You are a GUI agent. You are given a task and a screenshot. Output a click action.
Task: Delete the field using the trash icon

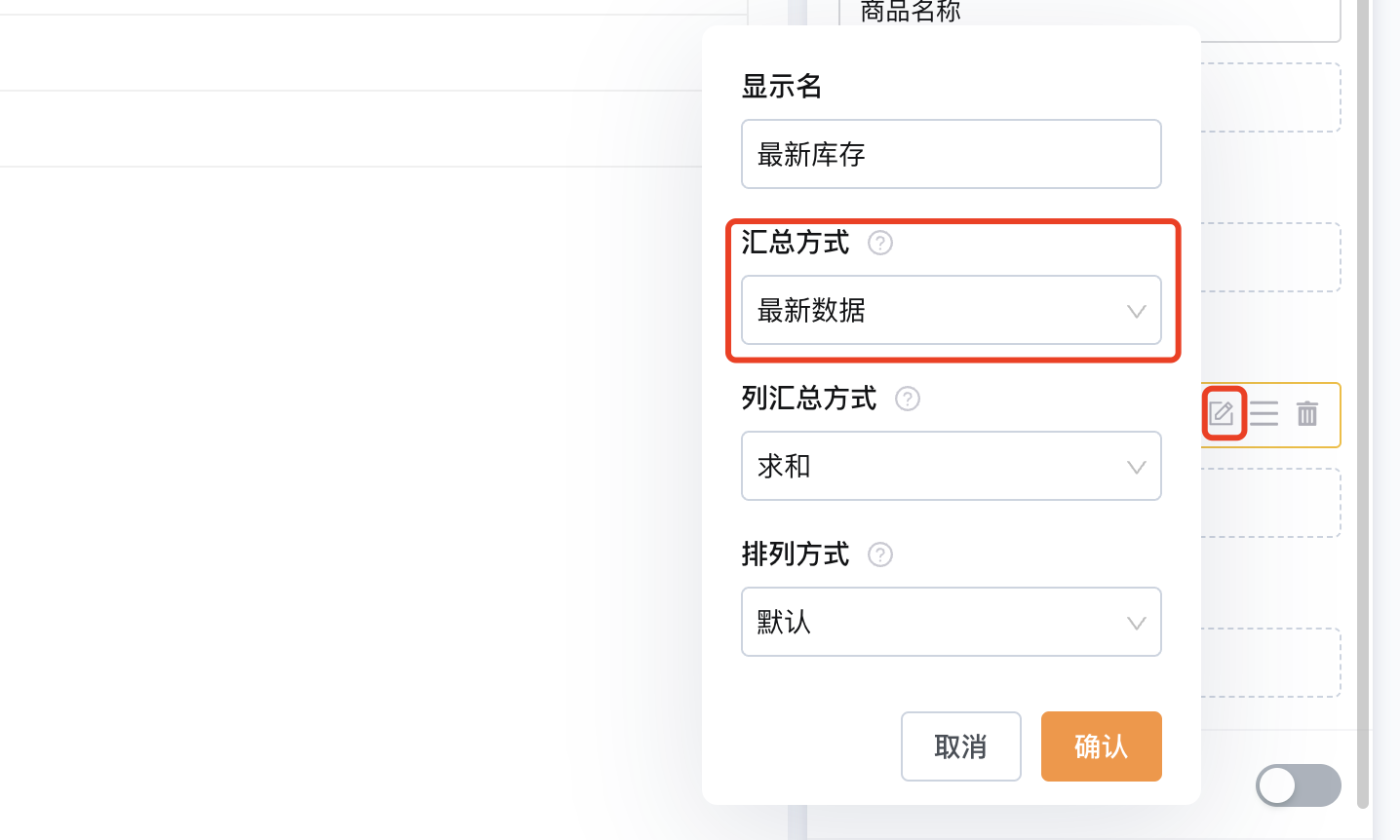1307,414
